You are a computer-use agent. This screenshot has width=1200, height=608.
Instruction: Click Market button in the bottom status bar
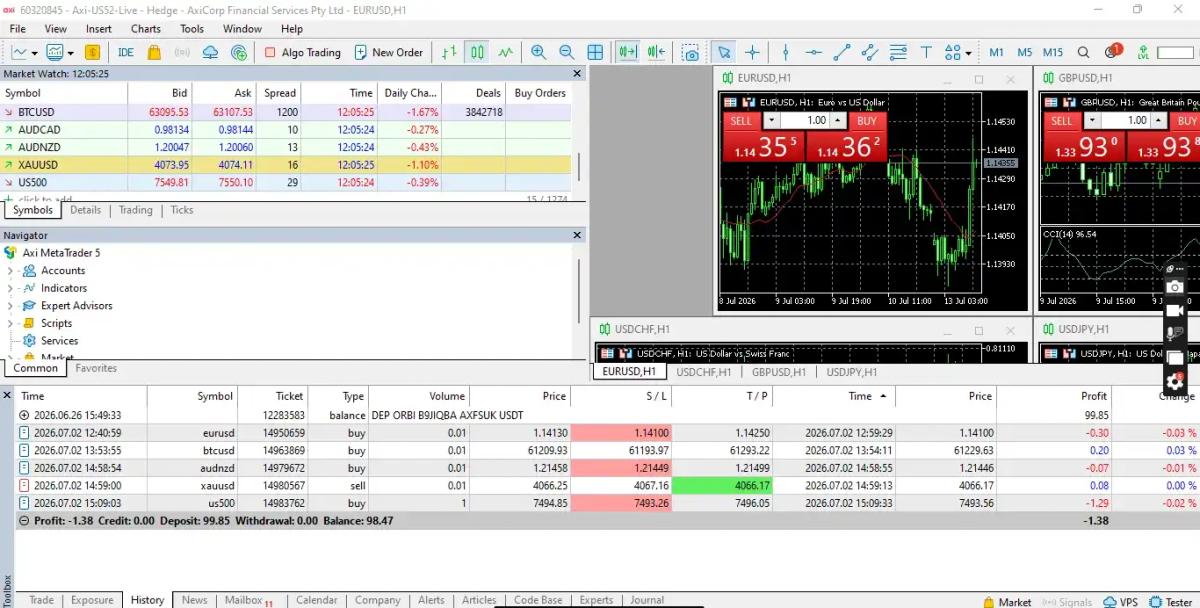[1006, 602]
